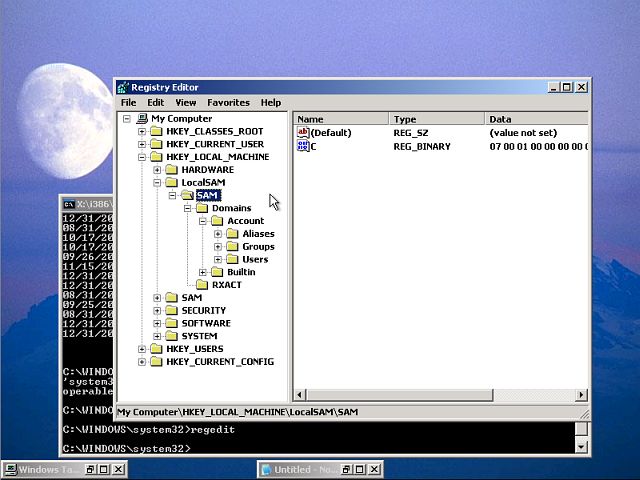Expand the SOFTWARE key
The width and height of the screenshot is (640, 480).
157,323
